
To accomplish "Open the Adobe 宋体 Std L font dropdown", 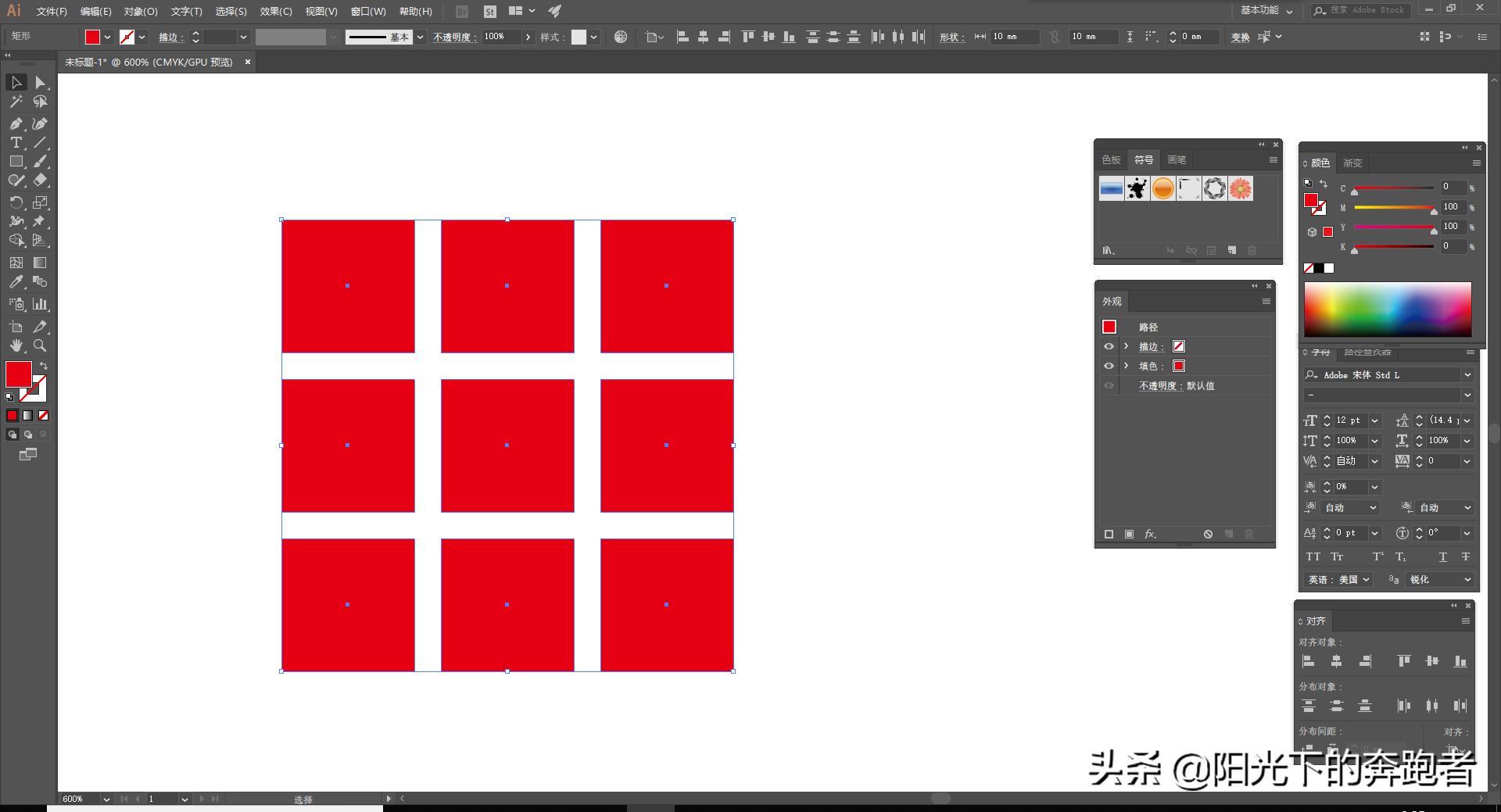I will point(1467,375).
